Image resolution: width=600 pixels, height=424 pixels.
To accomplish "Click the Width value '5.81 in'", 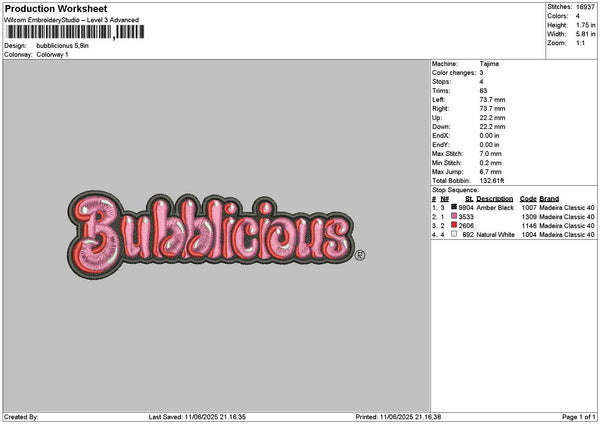I will (586, 34).
